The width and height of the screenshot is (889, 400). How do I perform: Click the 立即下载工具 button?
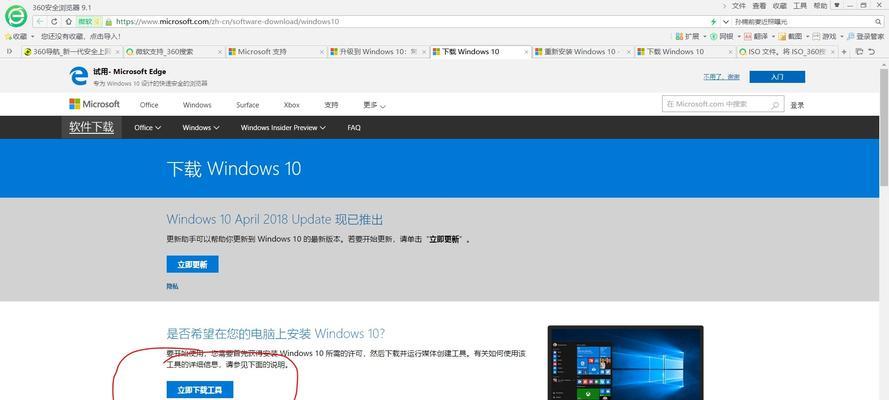tap(200, 390)
